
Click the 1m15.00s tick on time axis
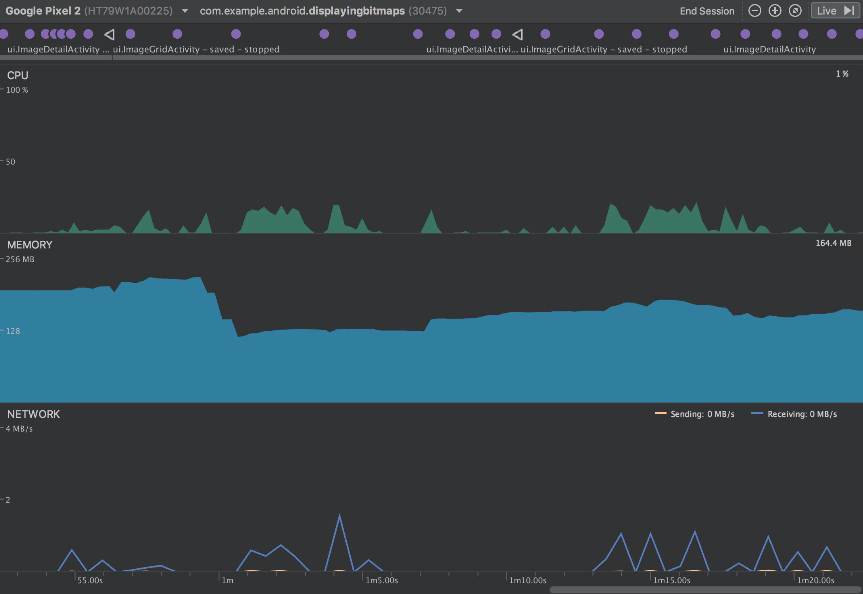coord(671,580)
